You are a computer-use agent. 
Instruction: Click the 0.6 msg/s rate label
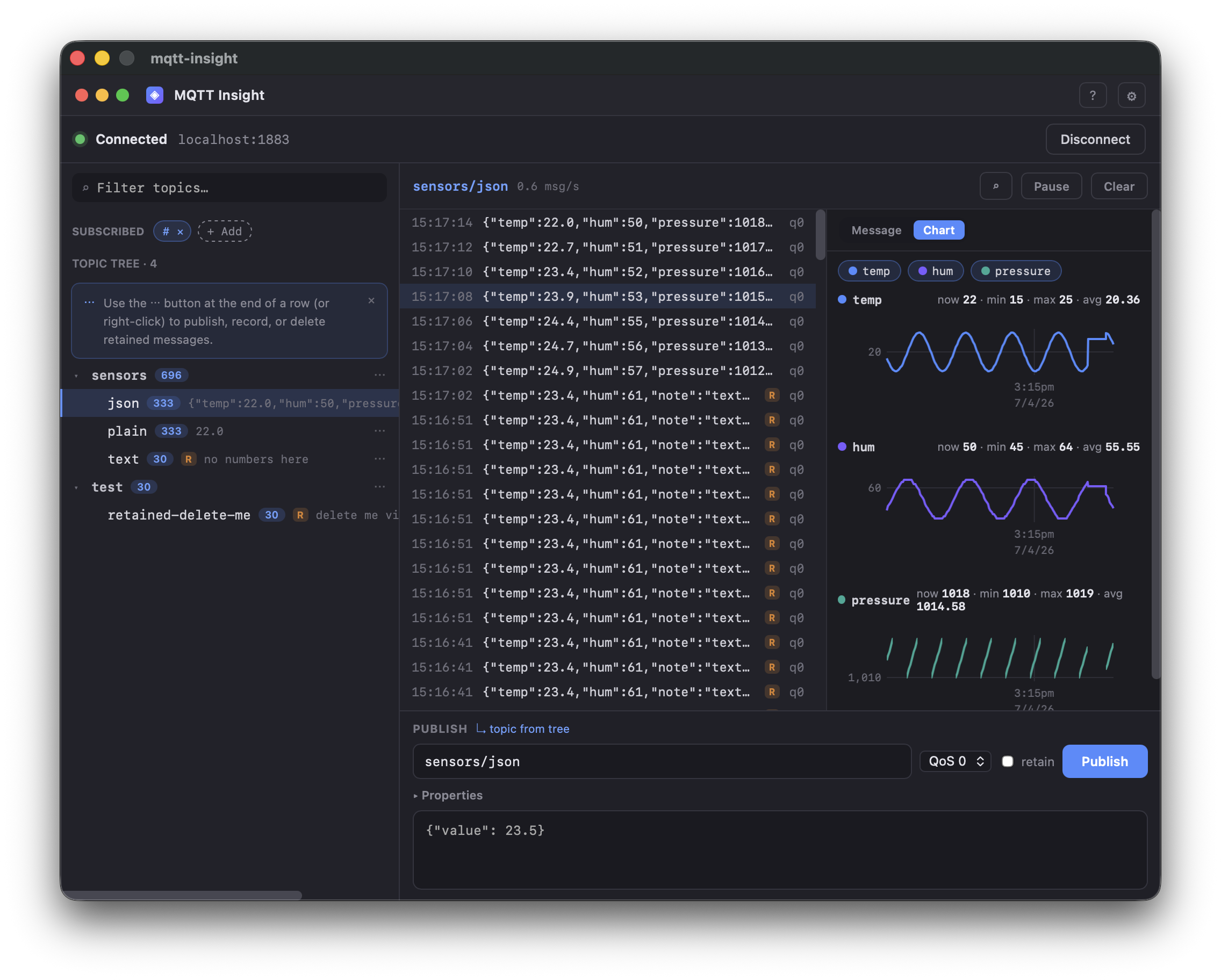(x=548, y=186)
